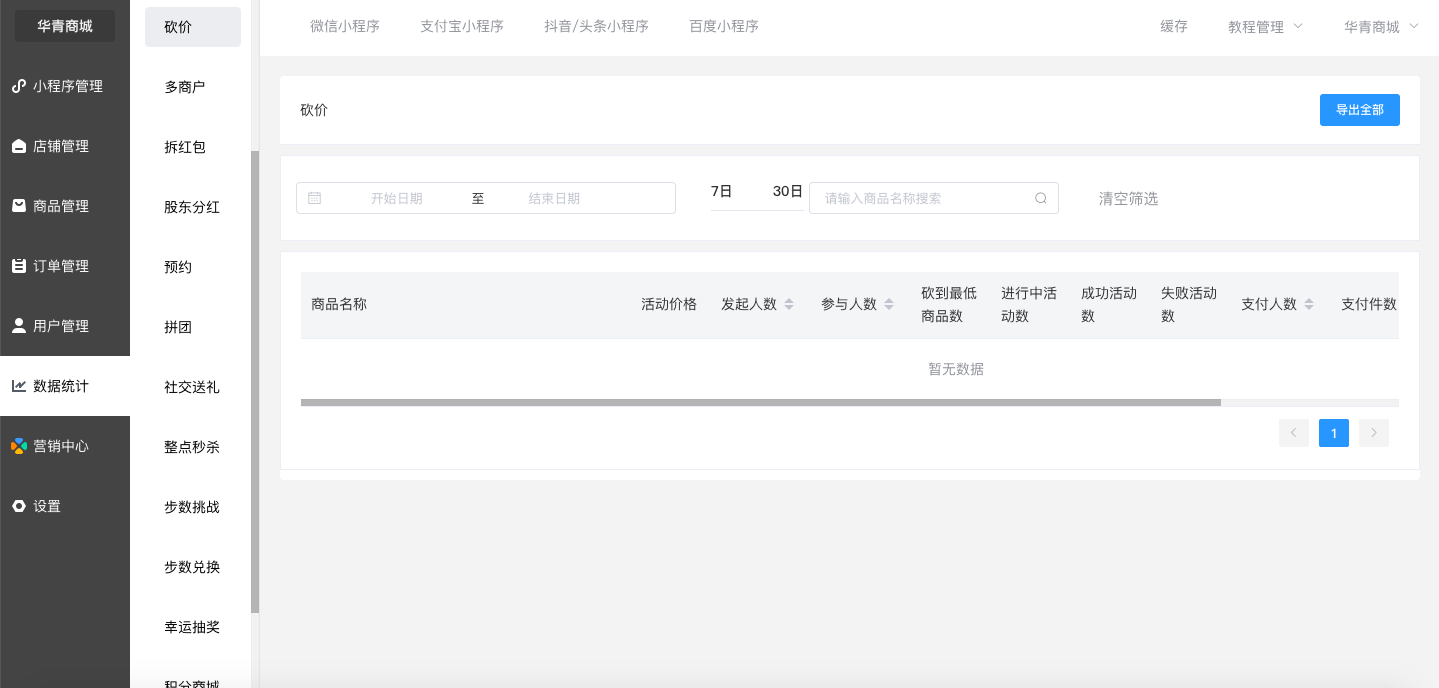Click 清空筛选 to reset filters
Viewport: 1439px width, 688px height.
pos(1128,198)
